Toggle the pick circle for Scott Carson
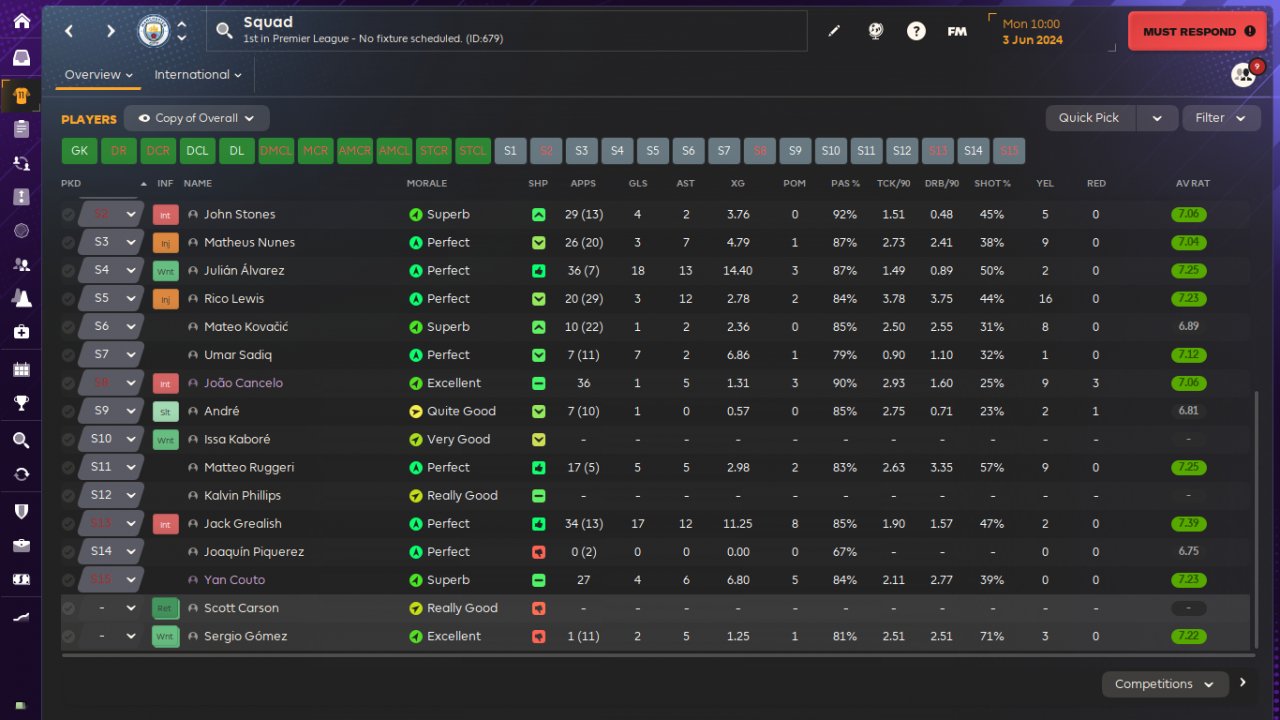The image size is (1280, 720). coord(68,608)
